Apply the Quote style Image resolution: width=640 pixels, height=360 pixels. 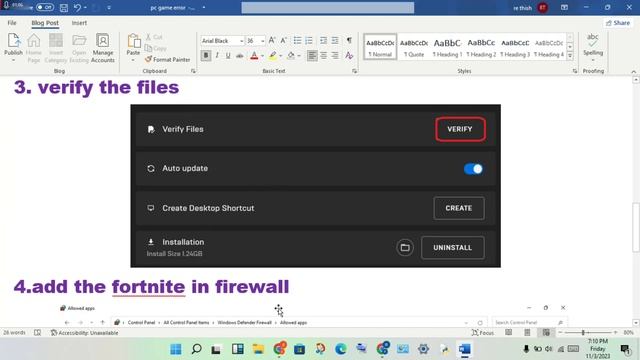pos(414,47)
